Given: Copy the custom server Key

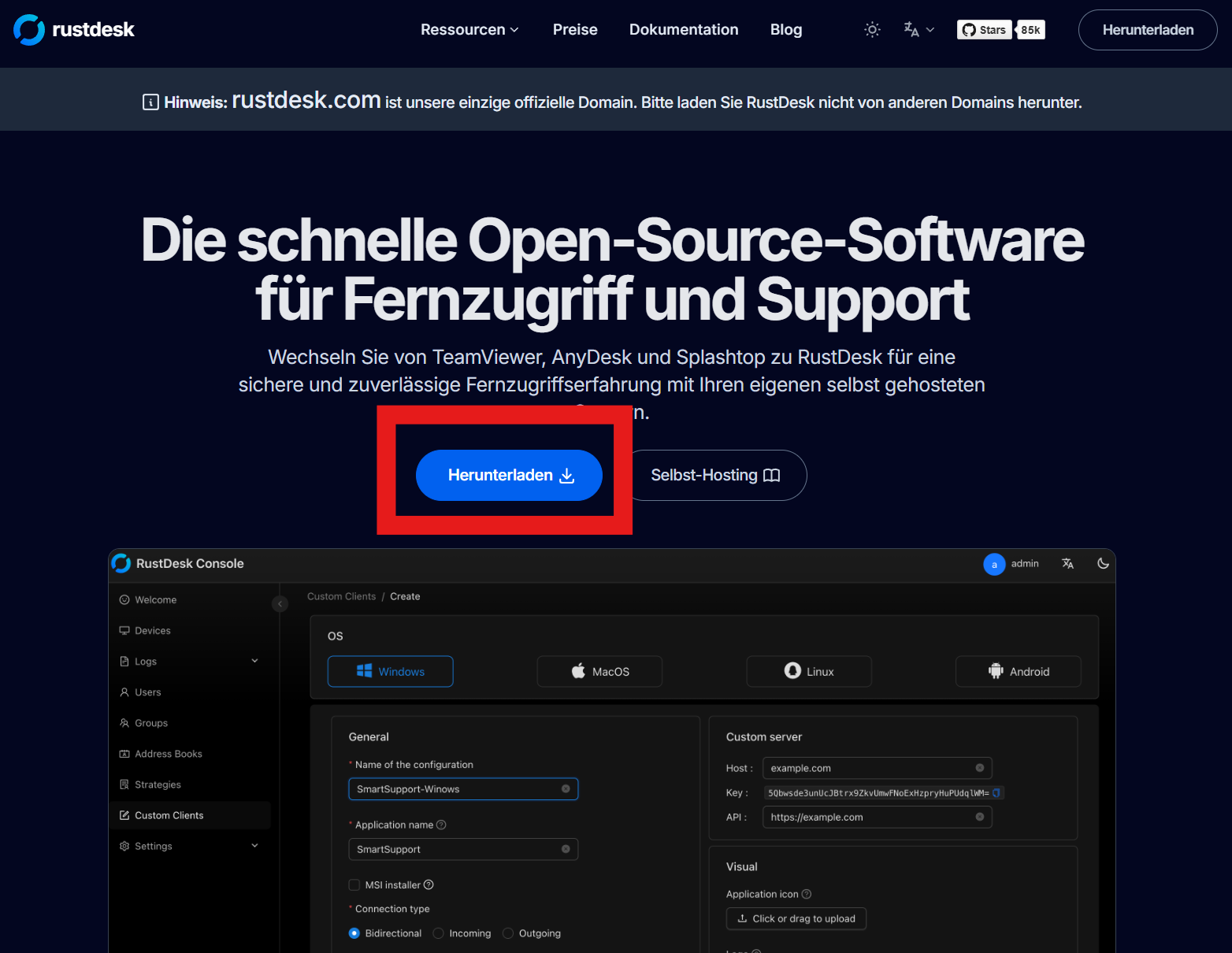Looking at the screenshot, I should (996, 793).
